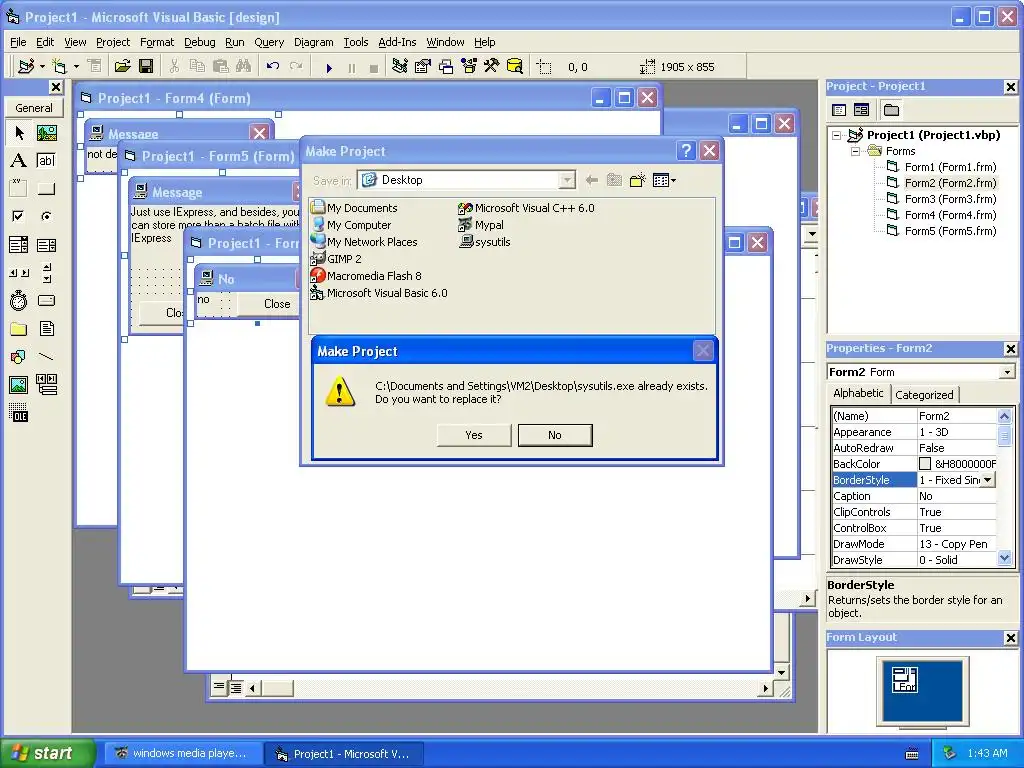Open Properties Window from the toolbar
Screen dimensions: 1024x768
[x=423, y=67]
